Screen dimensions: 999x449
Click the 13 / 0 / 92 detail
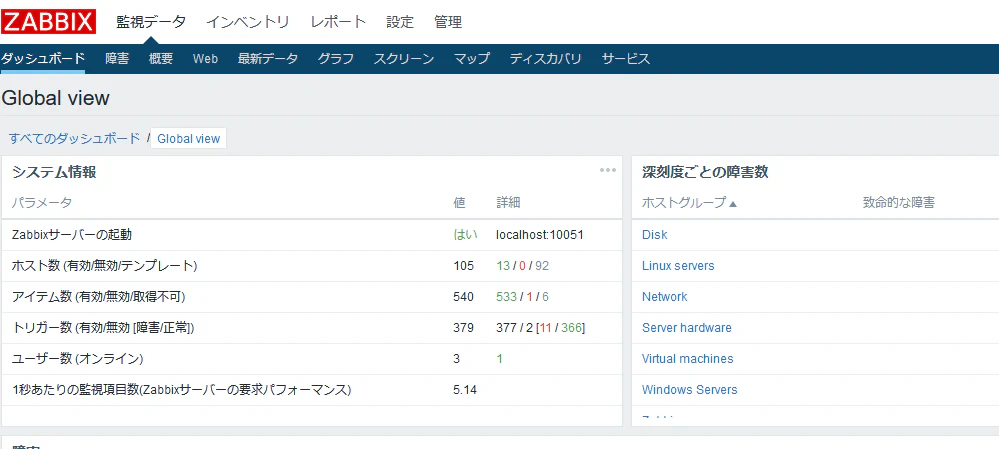point(522,266)
